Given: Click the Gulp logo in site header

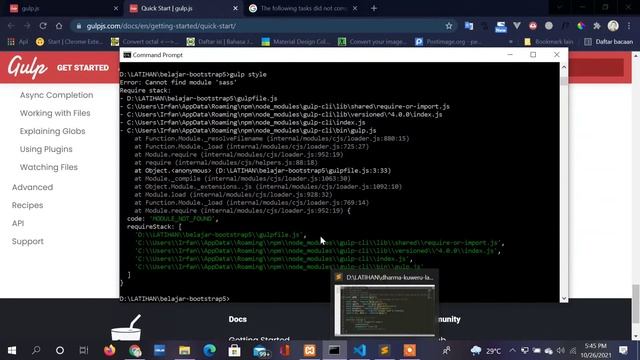Looking at the screenshot, I should (27, 67).
